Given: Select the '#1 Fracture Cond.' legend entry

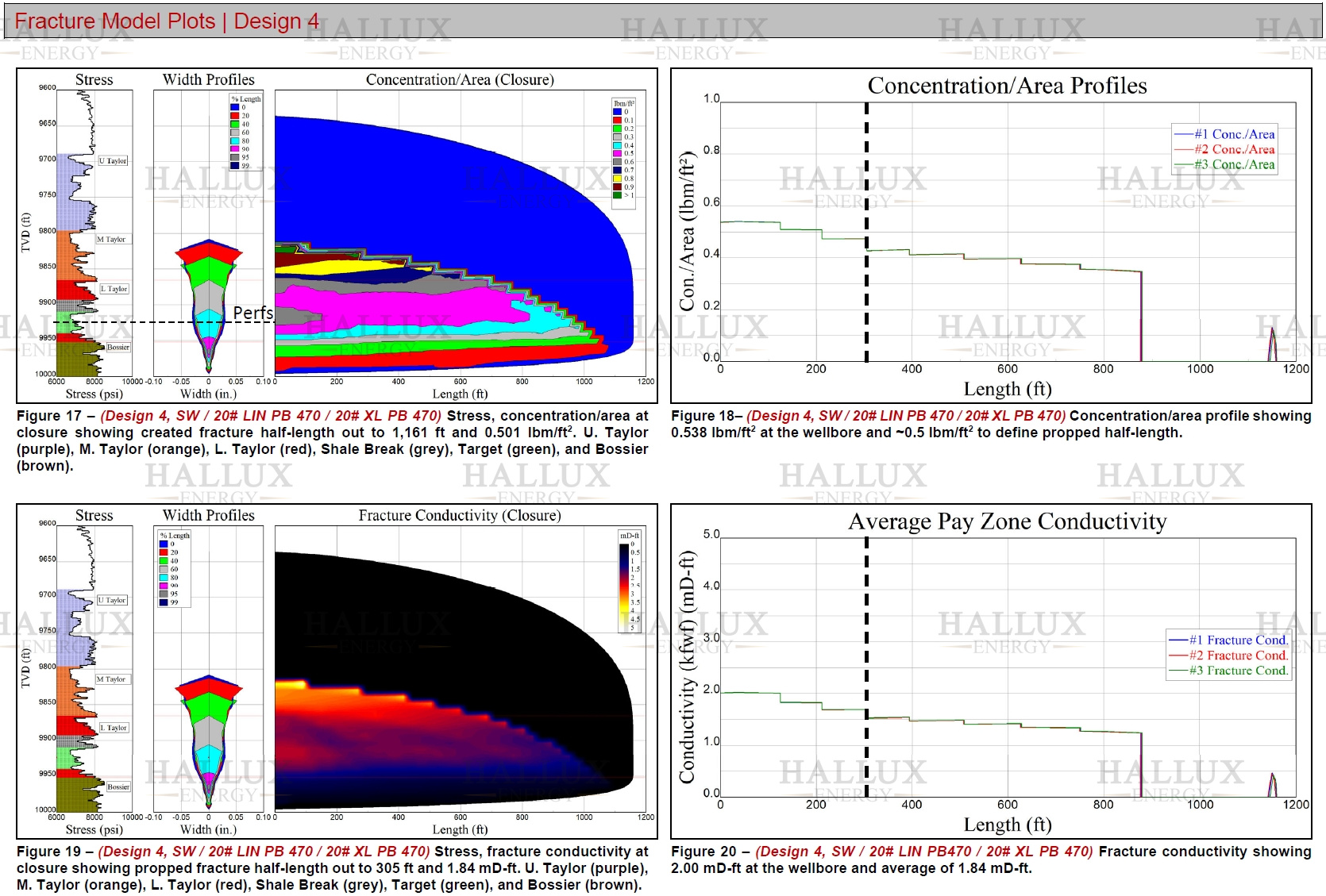Looking at the screenshot, I should point(1228,640).
